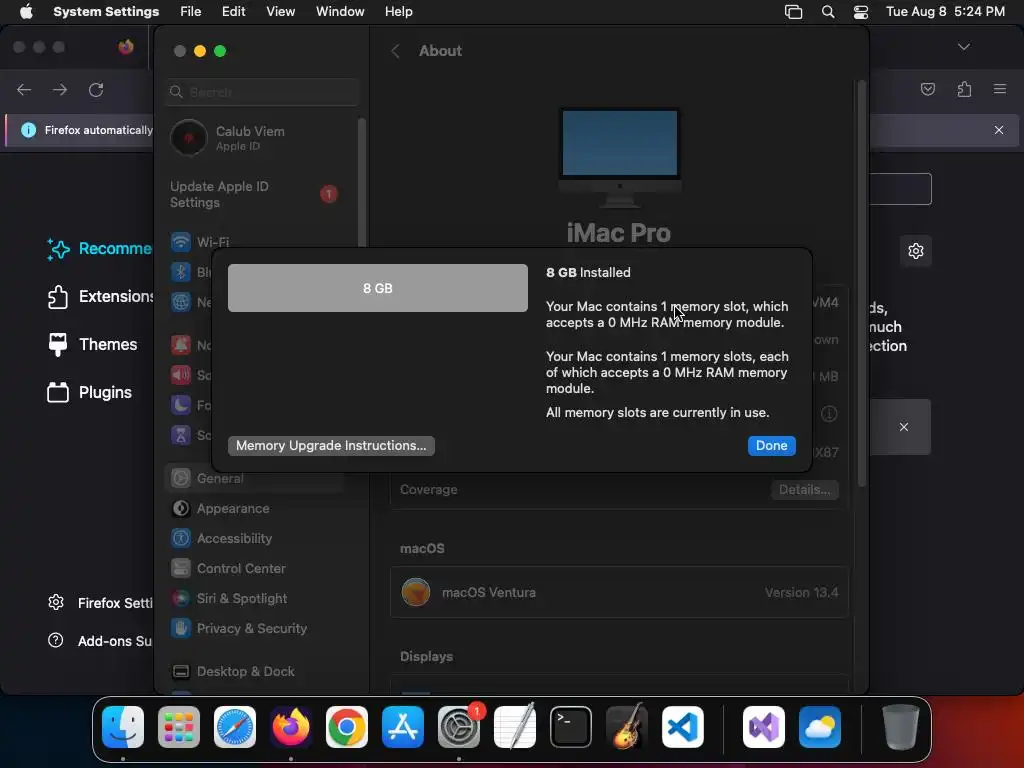Open Firefox Pocket icon
The image size is (1024, 768).
coord(927,89)
